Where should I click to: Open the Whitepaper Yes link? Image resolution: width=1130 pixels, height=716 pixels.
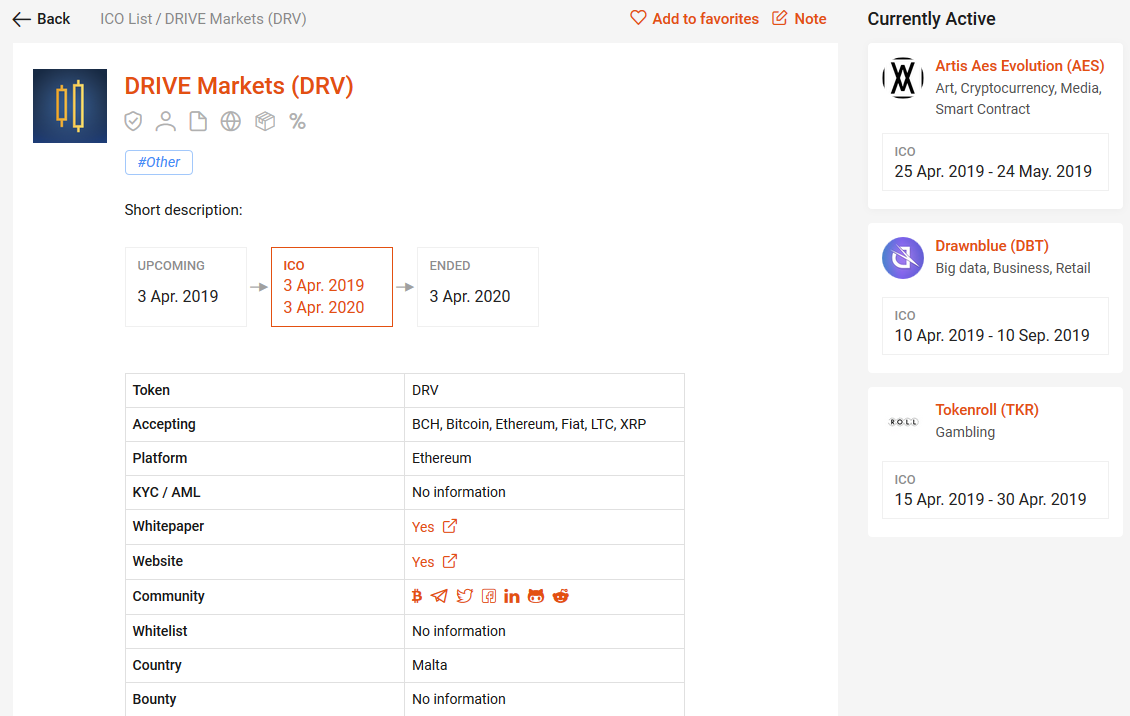pos(434,527)
